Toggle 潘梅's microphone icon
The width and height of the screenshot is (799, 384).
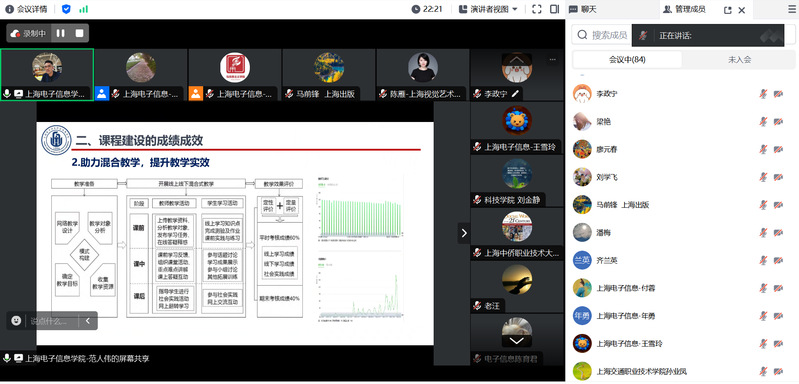tap(763, 232)
